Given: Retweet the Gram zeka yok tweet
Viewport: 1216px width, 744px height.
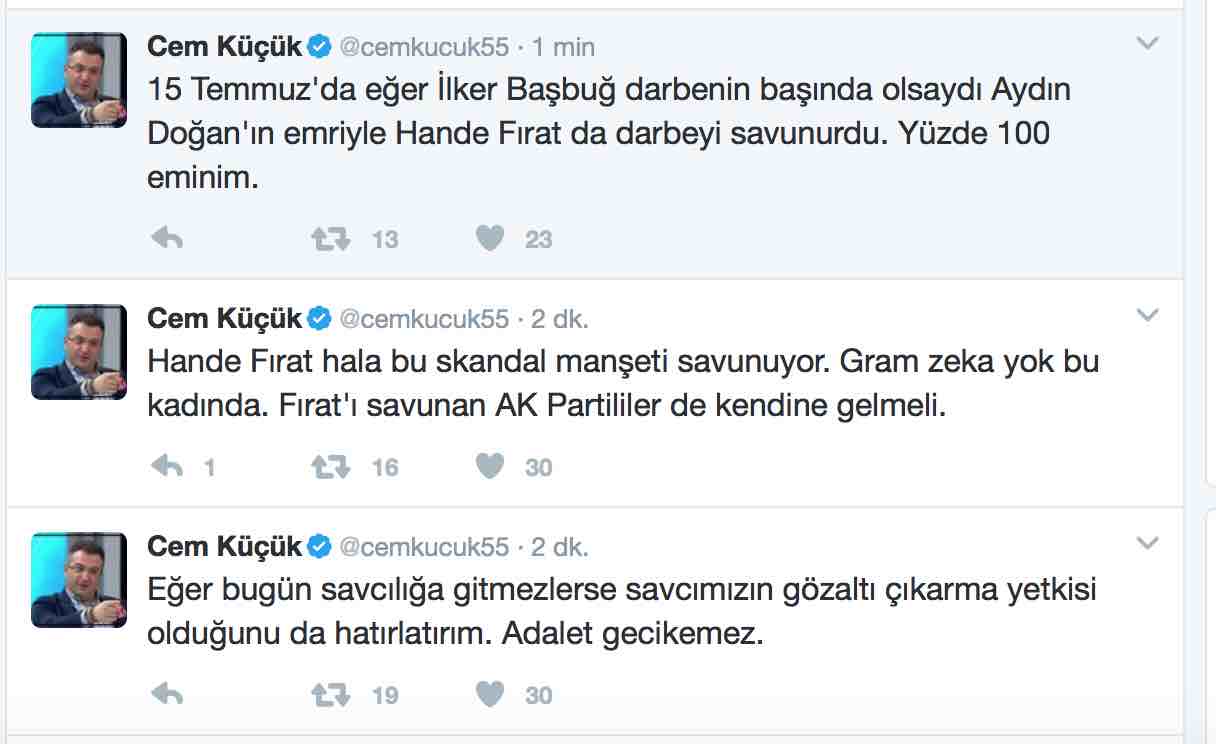Looking at the screenshot, I should coord(330,466).
